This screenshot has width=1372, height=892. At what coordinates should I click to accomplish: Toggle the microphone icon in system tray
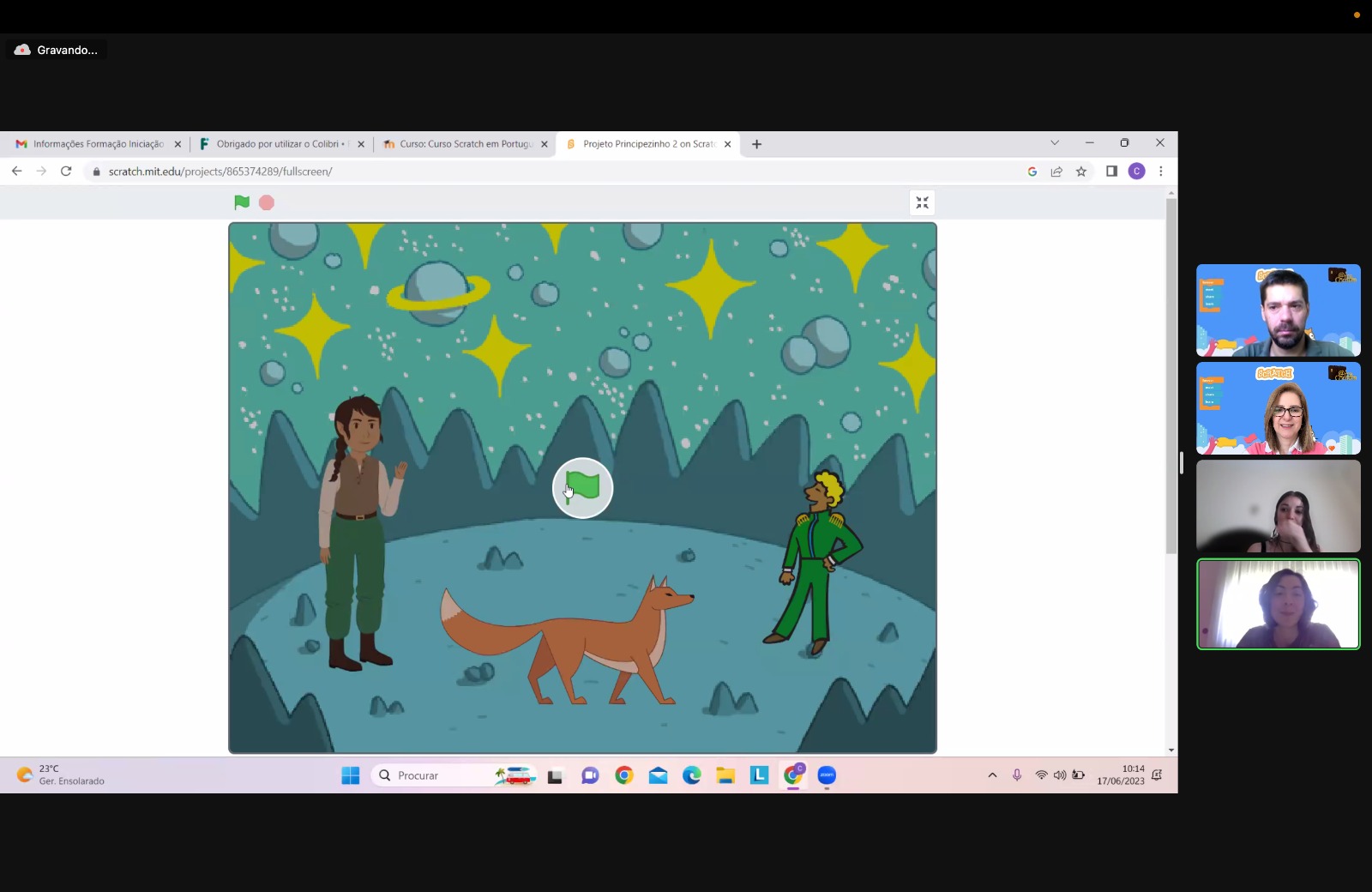click(1017, 775)
